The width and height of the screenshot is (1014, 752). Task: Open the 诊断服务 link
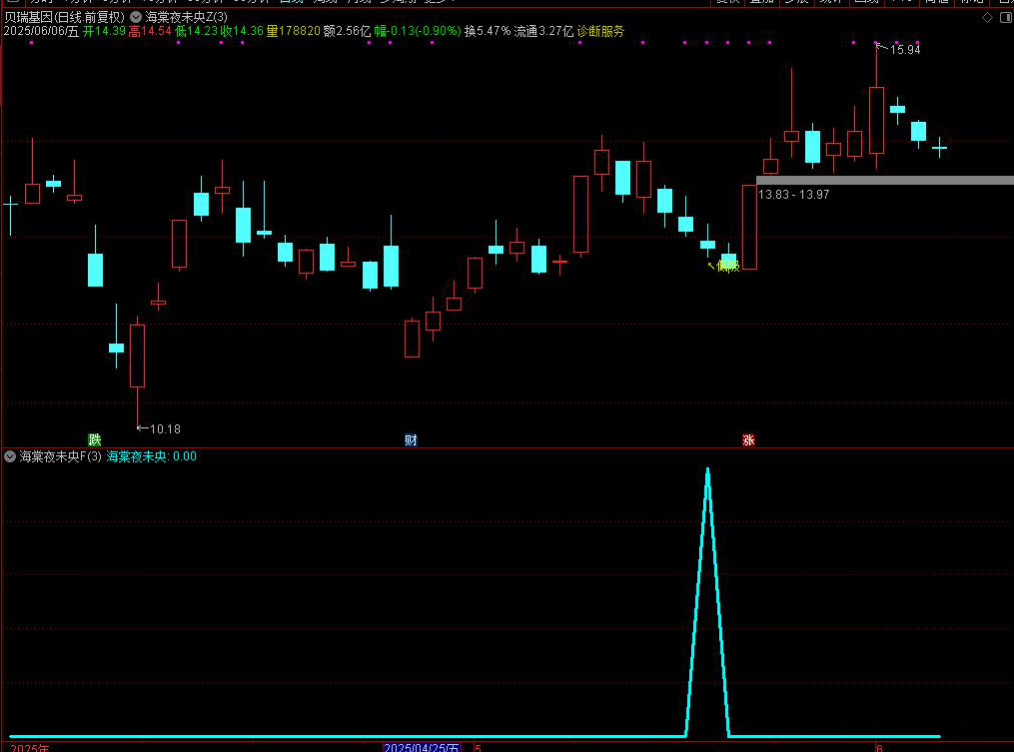(x=601, y=31)
